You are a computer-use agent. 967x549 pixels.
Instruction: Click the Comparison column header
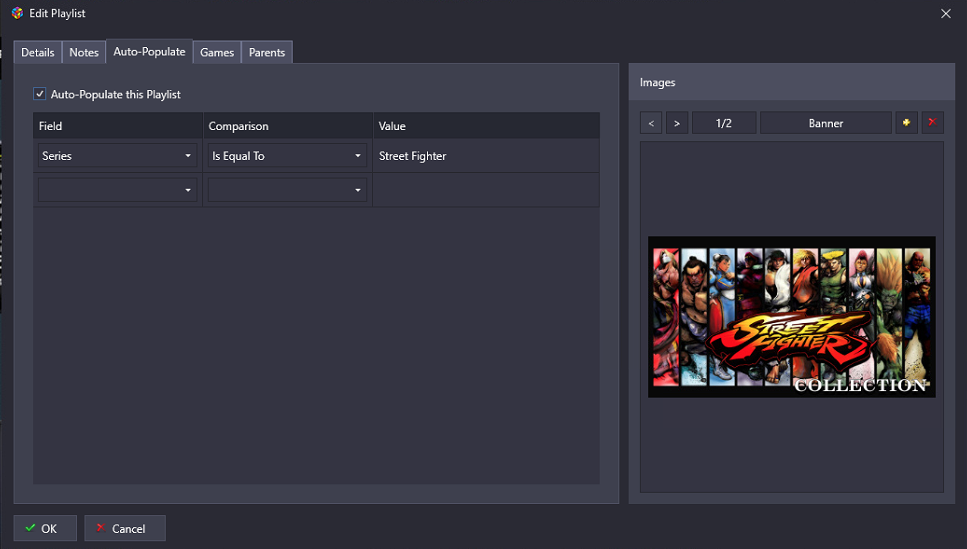[288, 126]
